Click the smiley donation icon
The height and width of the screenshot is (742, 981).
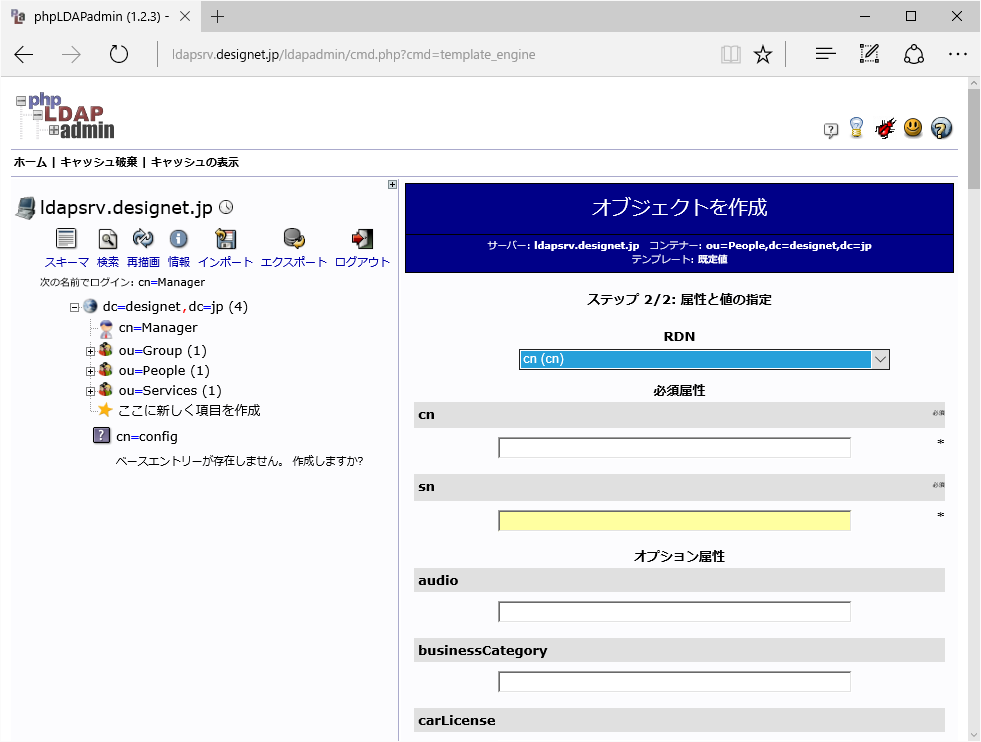[913, 128]
